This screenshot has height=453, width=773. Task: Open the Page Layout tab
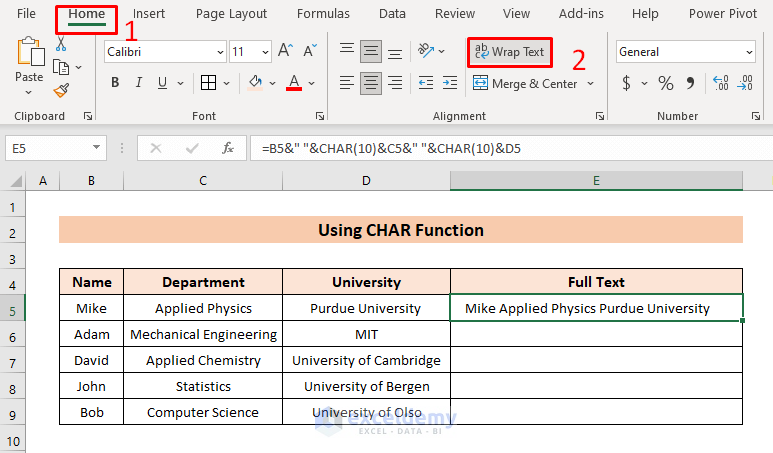click(231, 14)
